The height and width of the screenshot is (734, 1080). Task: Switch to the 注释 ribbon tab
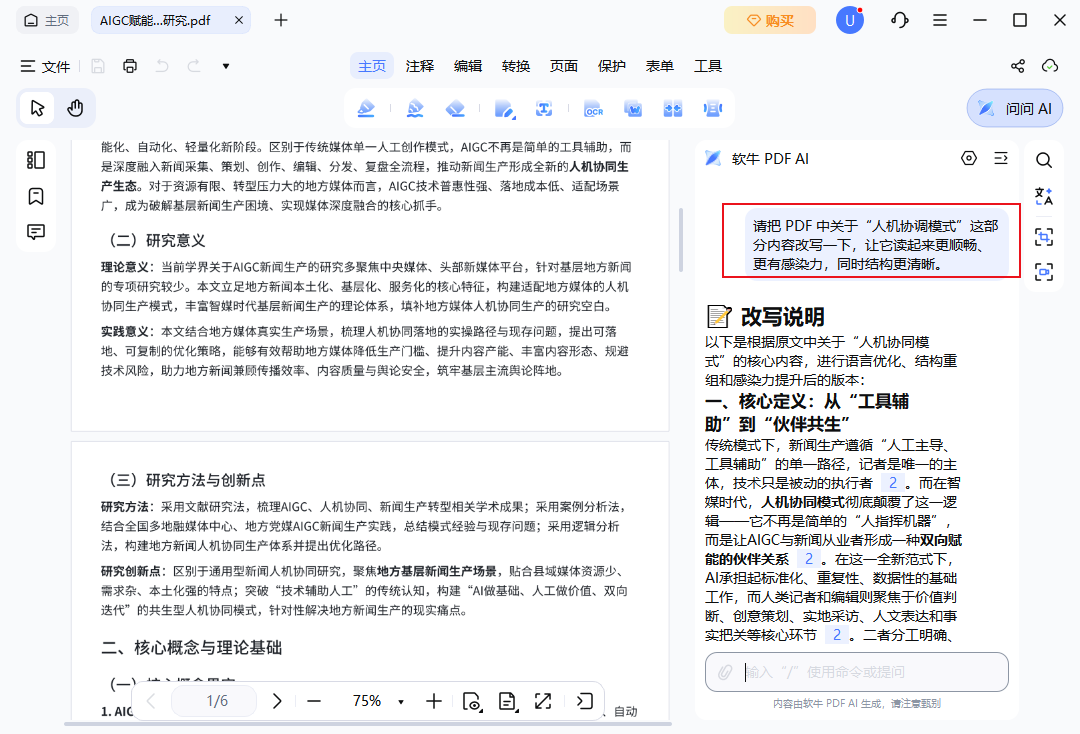coord(419,66)
